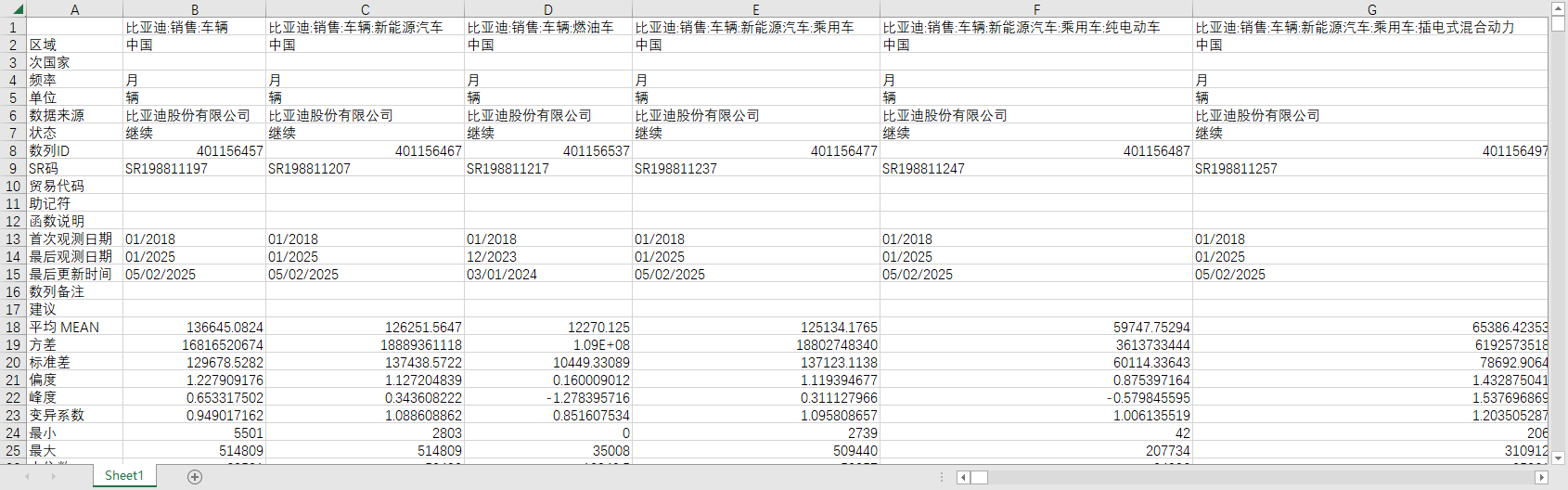Click the vertical scrollbar track
Viewport: 1568px width, 490px height.
[x=1558, y=241]
